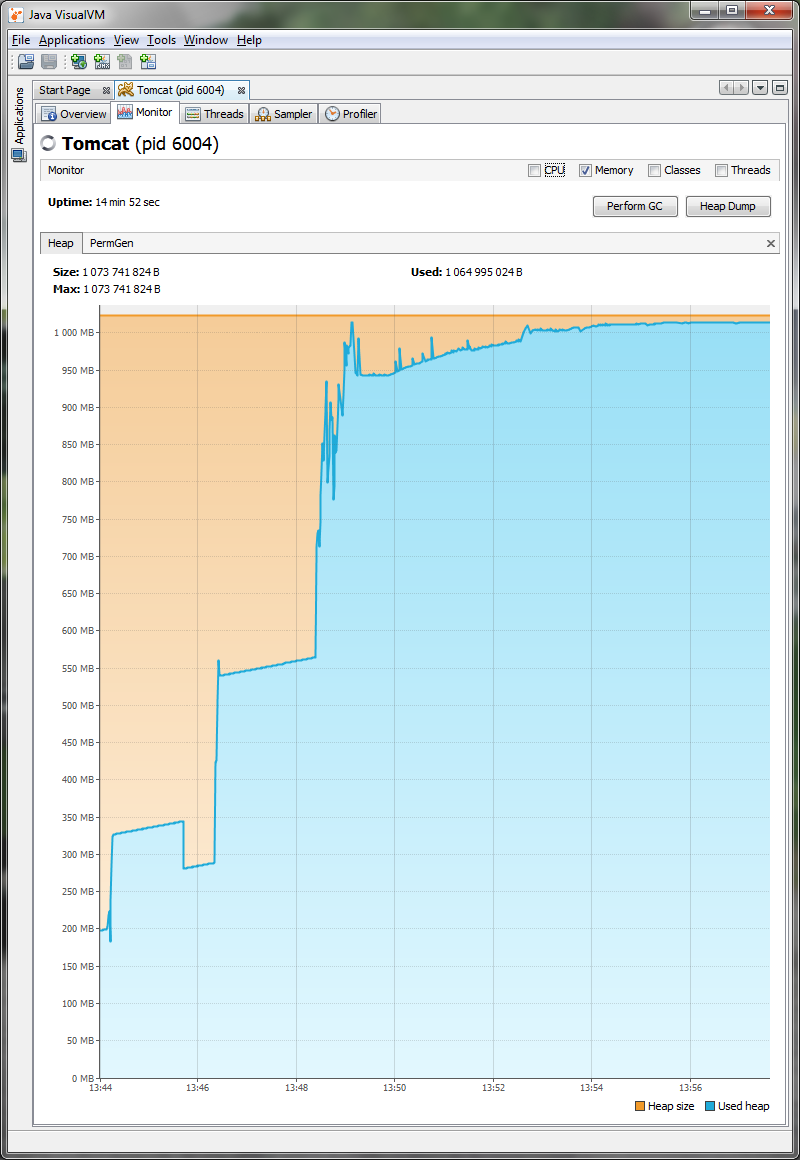This screenshot has width=800, height=1160.
Task: Maximize the editor window using restore icon
Action: (x=779, y=88)
